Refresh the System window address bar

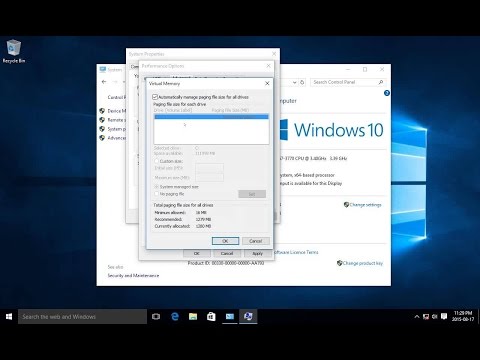coord(302,82)
